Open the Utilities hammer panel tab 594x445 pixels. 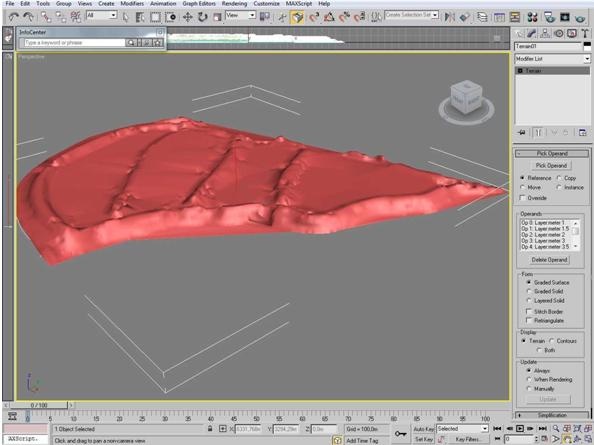coord(585,33)
